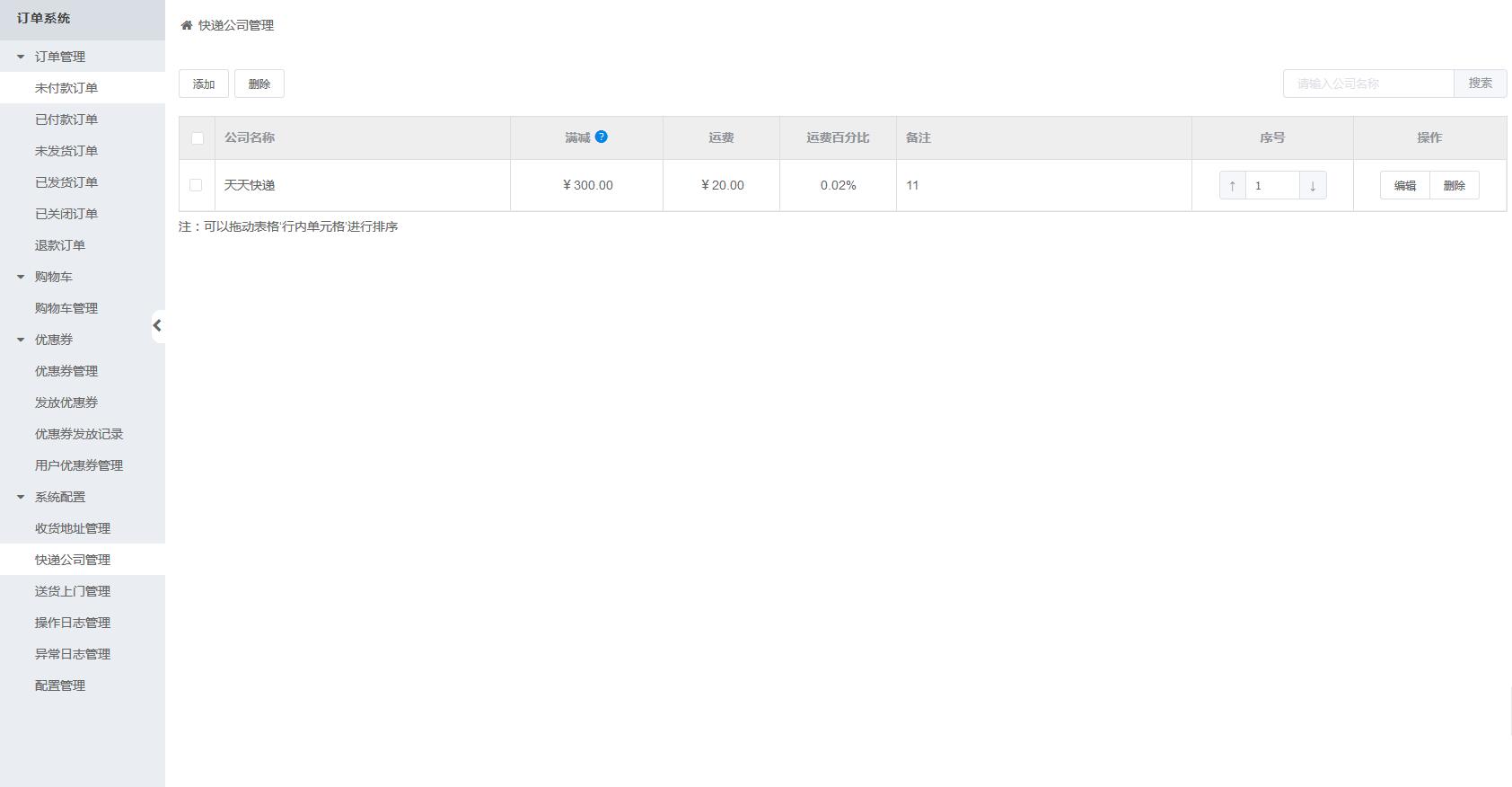Open 收货地址管理 in the sidebar
The height and width of the screenshot is (787, 1512).
tap(83, 528)
